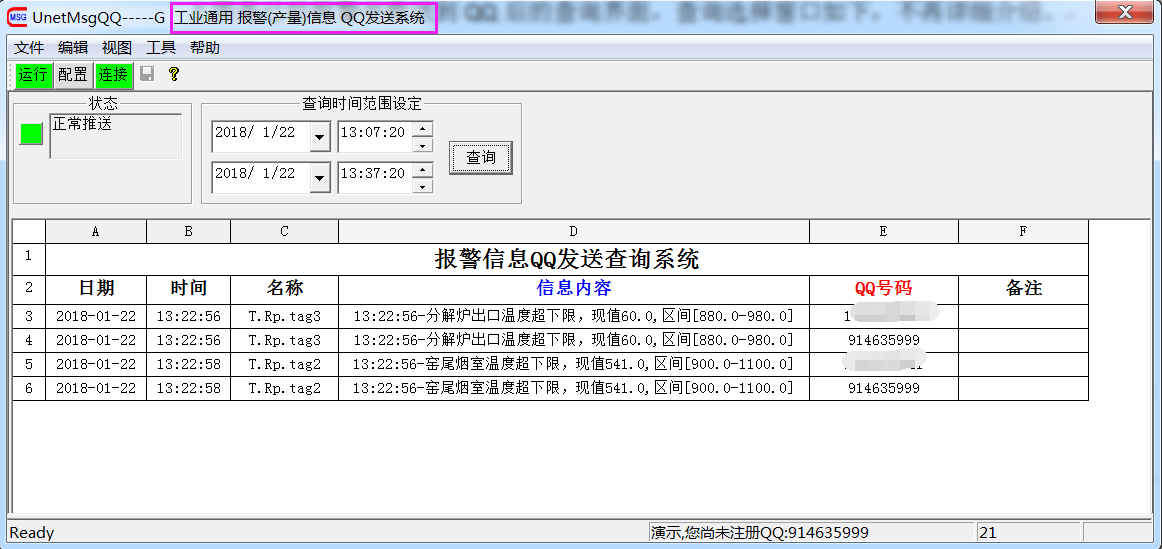Click the yellow question mark help icon
The height and width of the screenshot is (549, 1162).
tap(173, 74)
